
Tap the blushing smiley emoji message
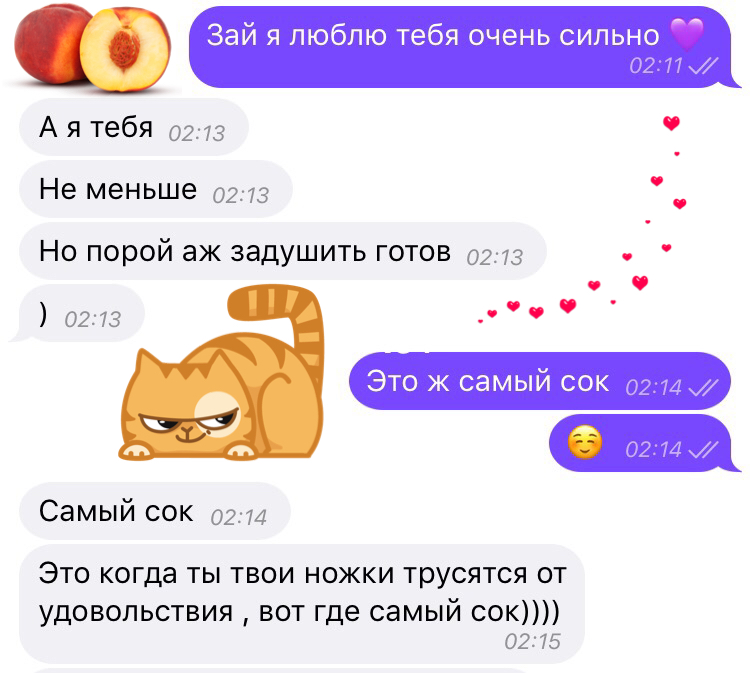tap(640, 443)
